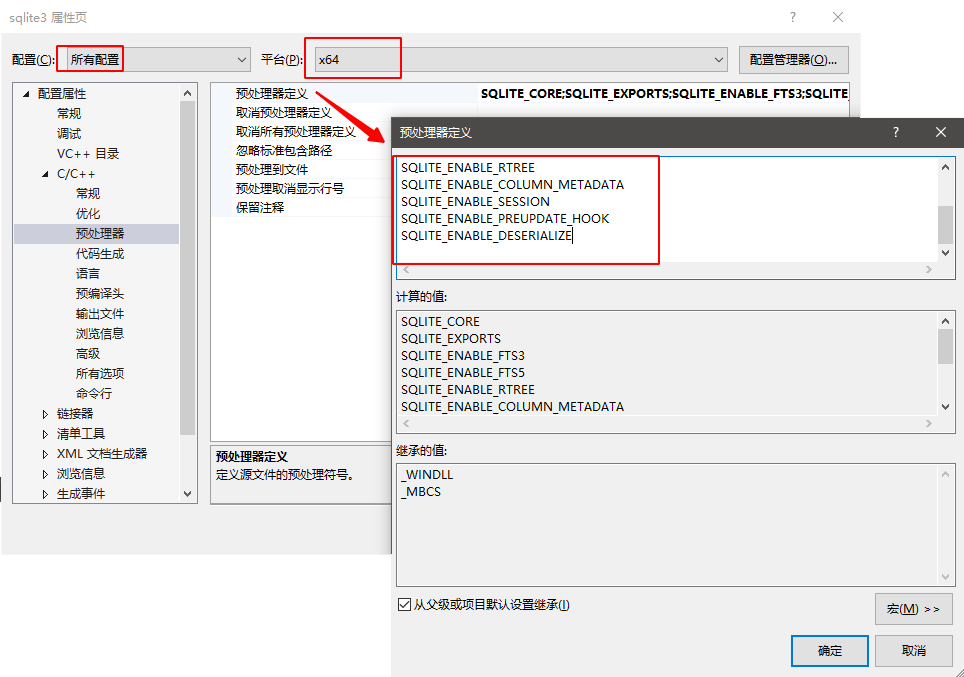Click the help icon on sqlite3 属性页 window
This screenshot has height=677, width=964.
click(x=791, y=17)
